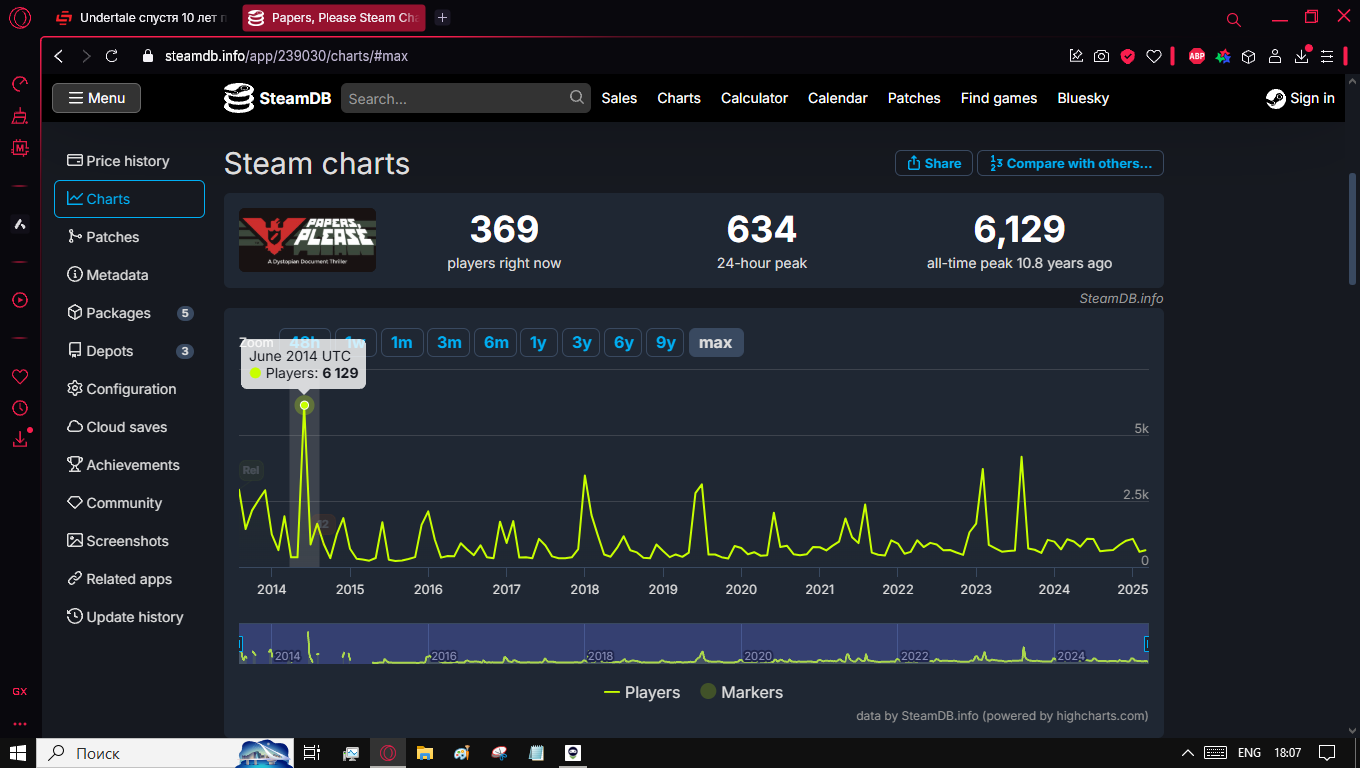Set chart zoom to 9y
Viewport: 1360px width, 768px height.
666,343
